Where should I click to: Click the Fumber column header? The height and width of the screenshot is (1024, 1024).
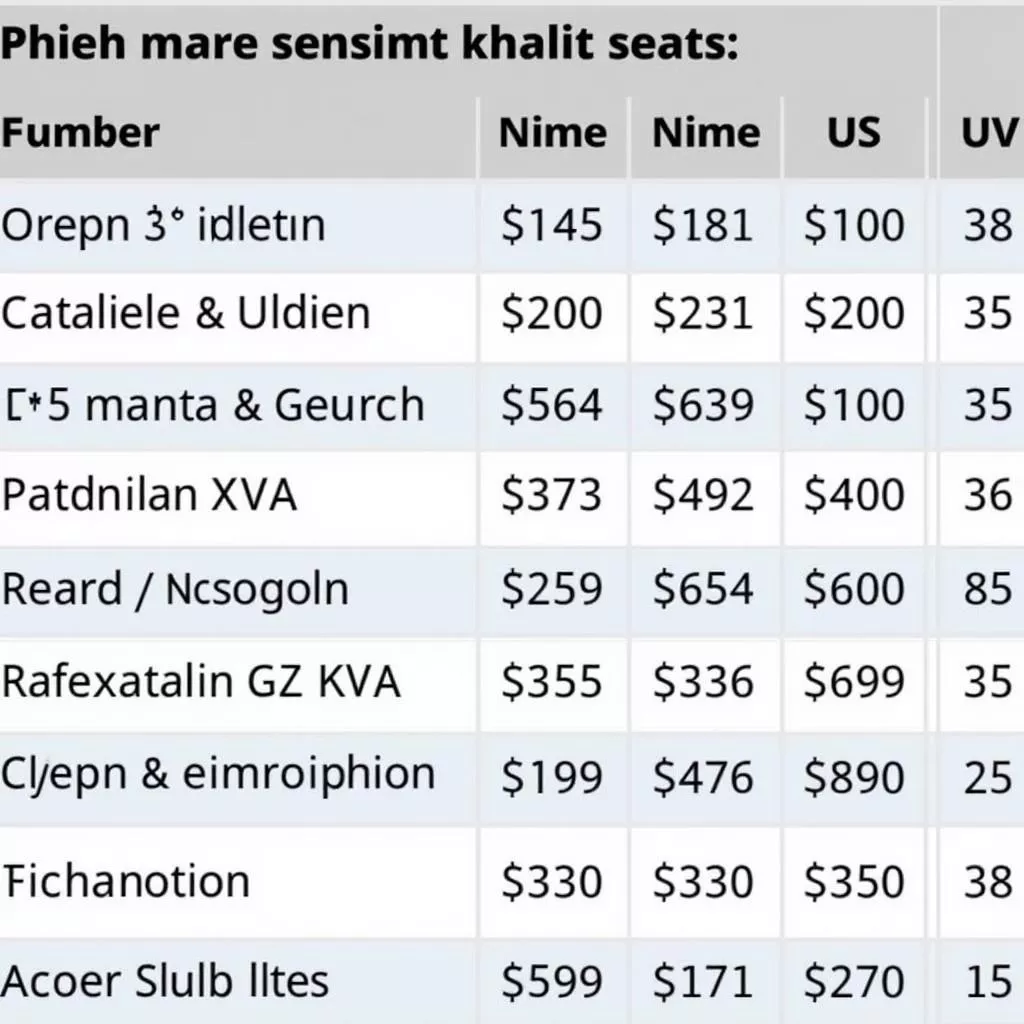click(80, 133)
